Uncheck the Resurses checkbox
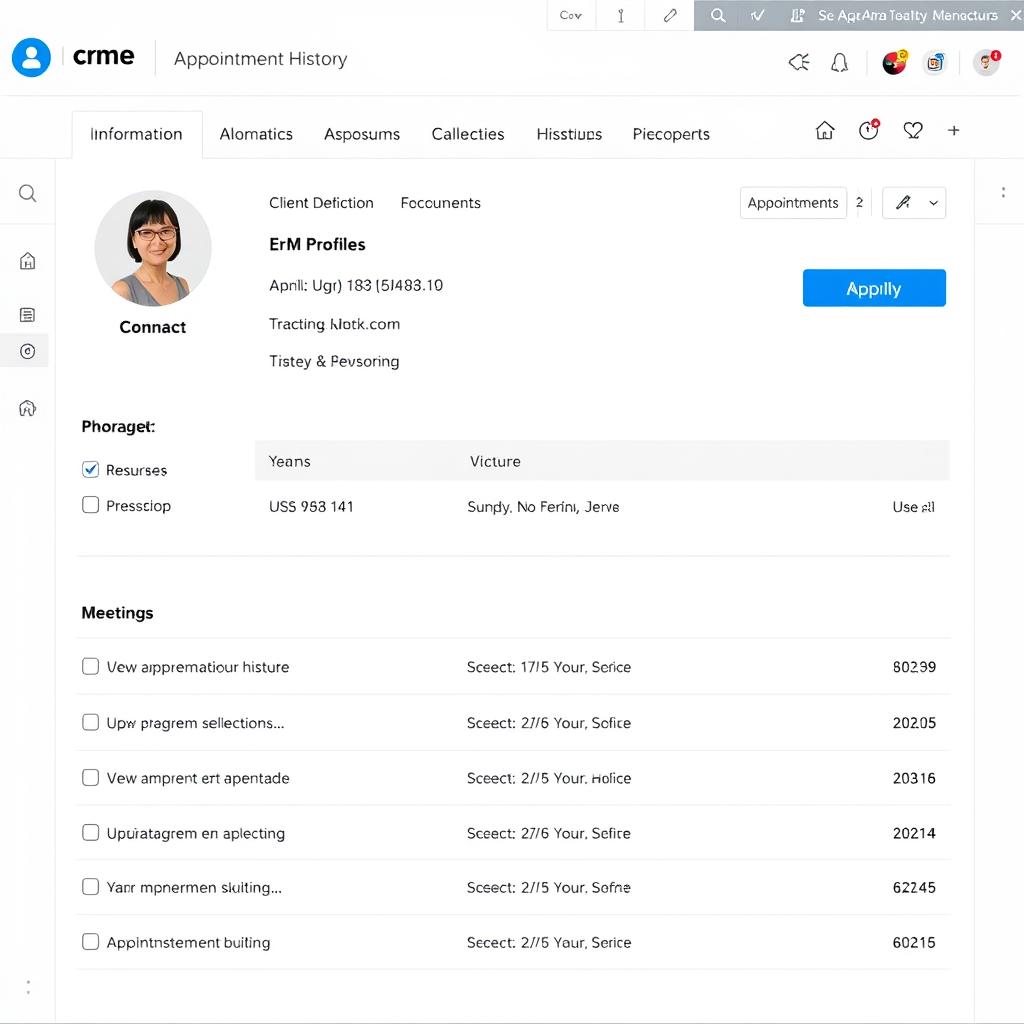 [90, 470]
